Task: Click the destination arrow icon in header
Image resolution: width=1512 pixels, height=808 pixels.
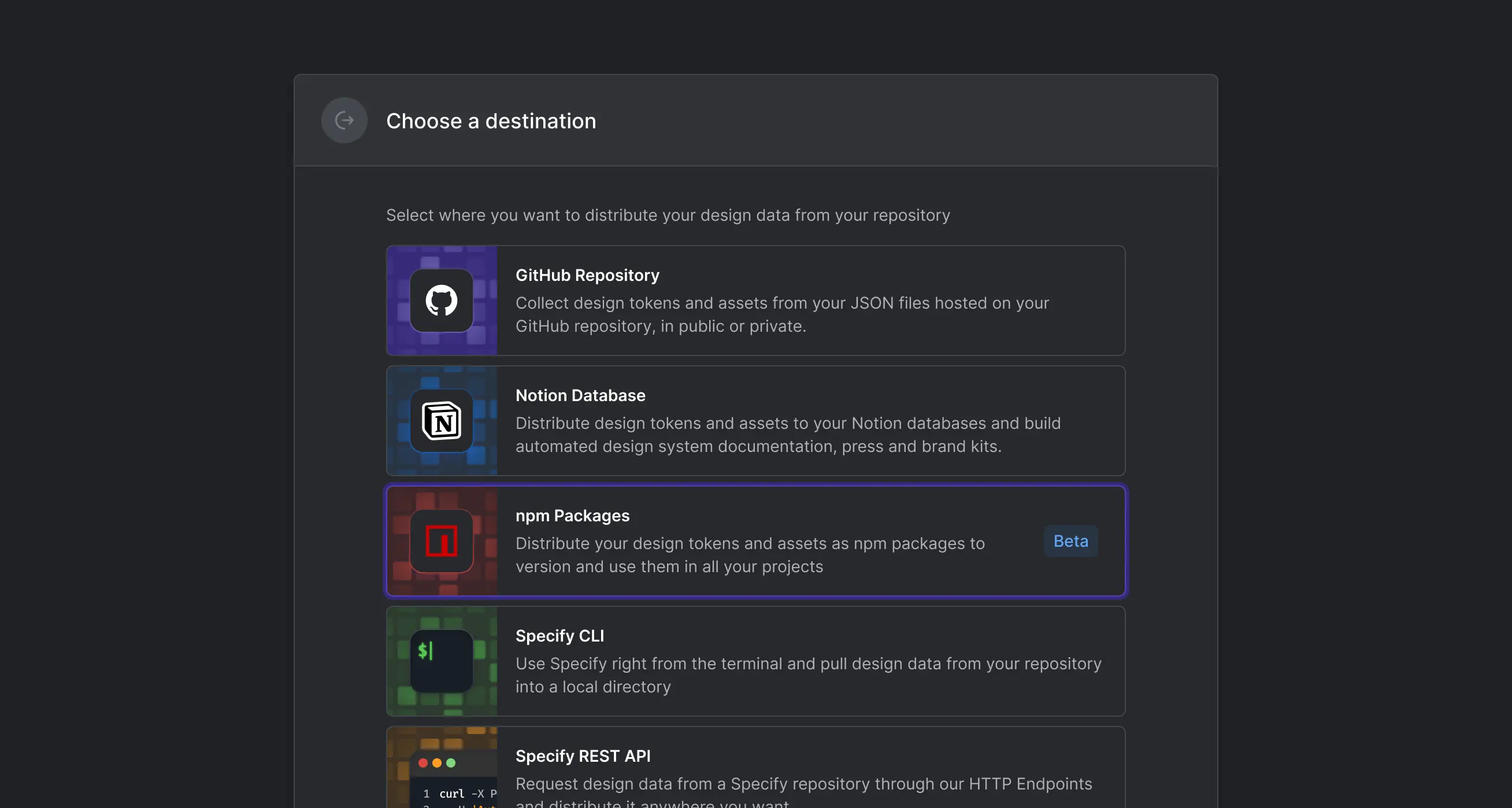Action: coord(344,120)
